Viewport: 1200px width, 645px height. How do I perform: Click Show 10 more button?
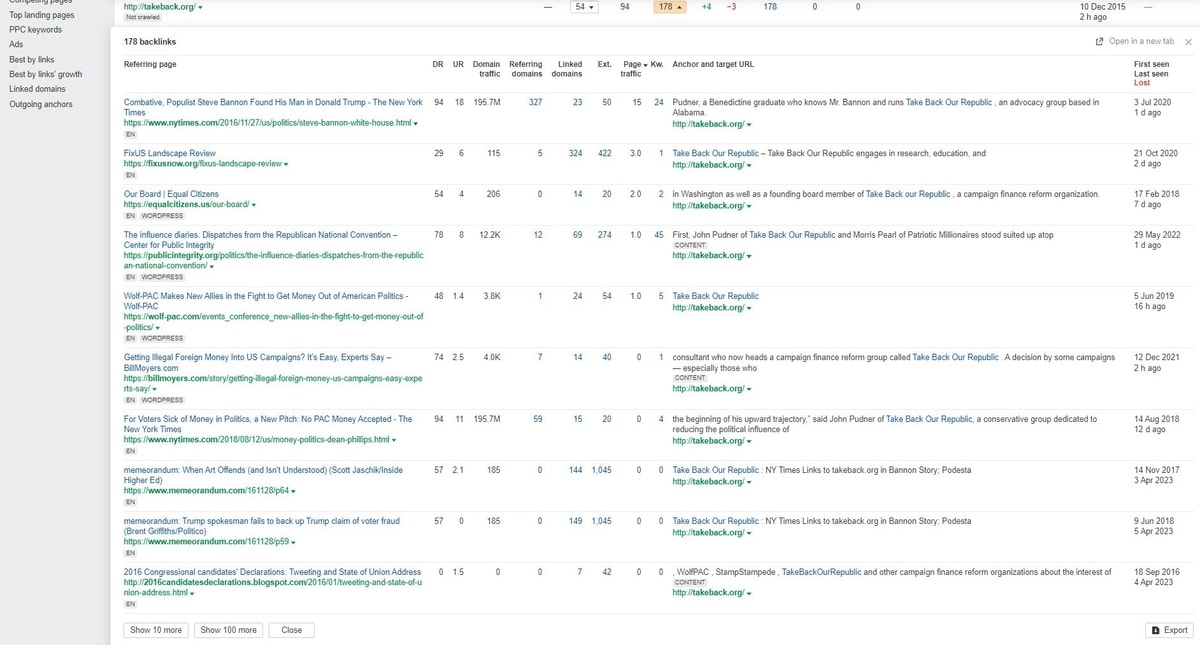pos(156,630)
